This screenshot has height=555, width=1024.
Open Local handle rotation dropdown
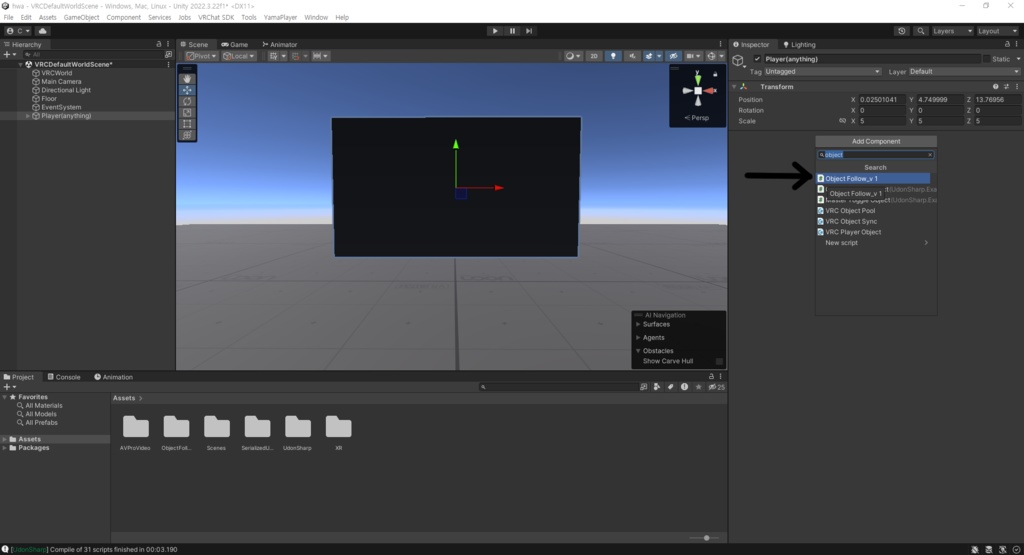(x=238, y=56)
